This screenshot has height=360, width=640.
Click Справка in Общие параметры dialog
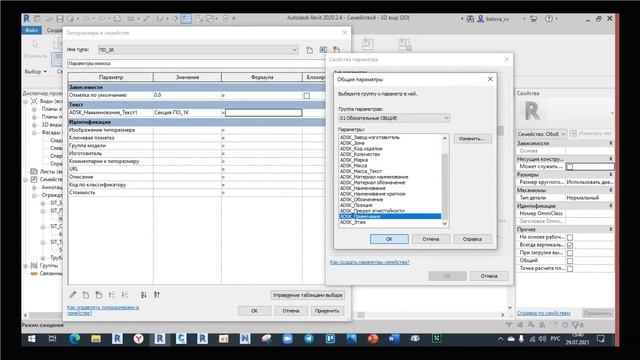pos(472,239)
